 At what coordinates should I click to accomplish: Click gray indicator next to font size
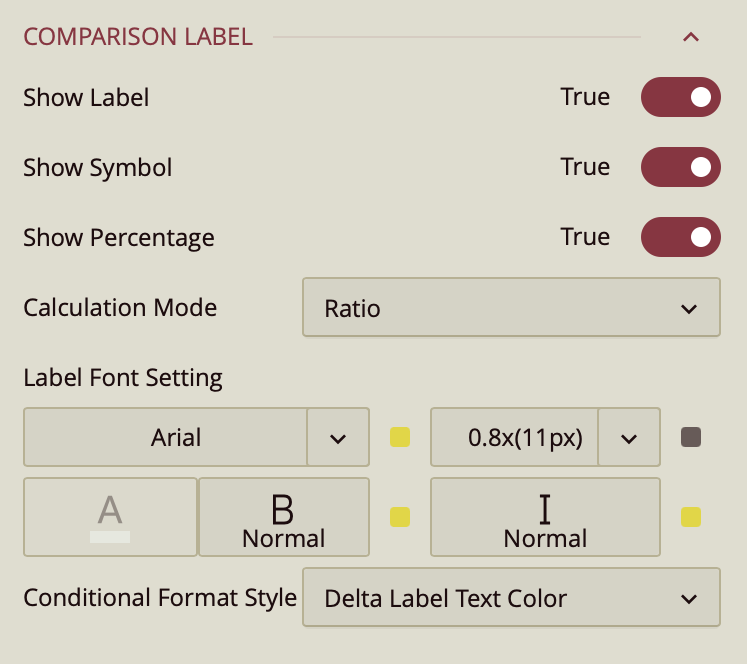click(x=691, y=437)
